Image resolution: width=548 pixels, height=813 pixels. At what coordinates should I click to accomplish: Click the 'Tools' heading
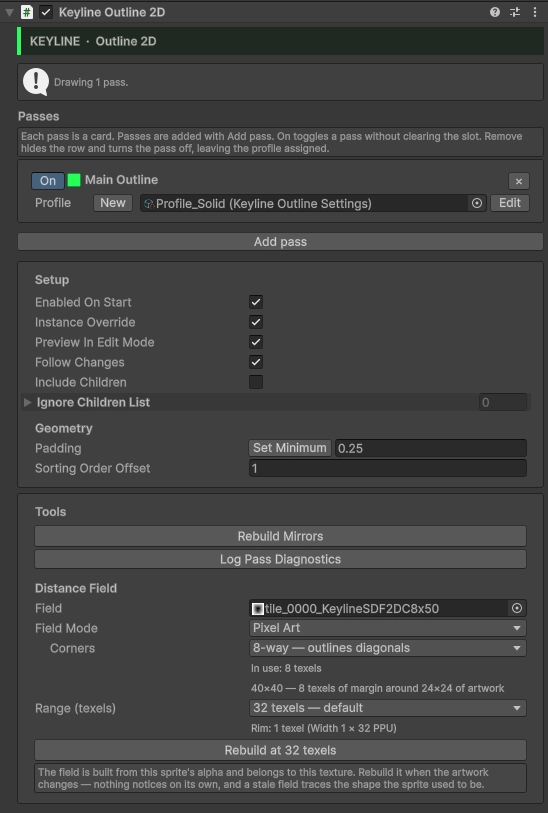tap(50, 512)
